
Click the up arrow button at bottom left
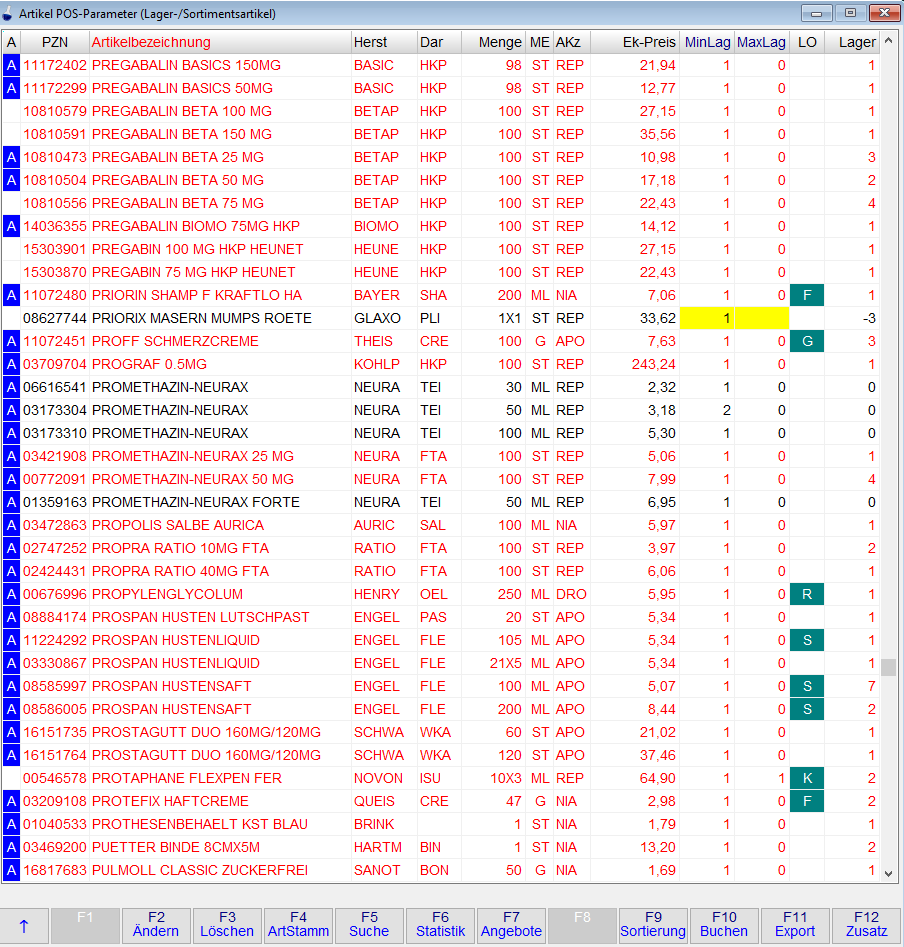pos(24,925)
